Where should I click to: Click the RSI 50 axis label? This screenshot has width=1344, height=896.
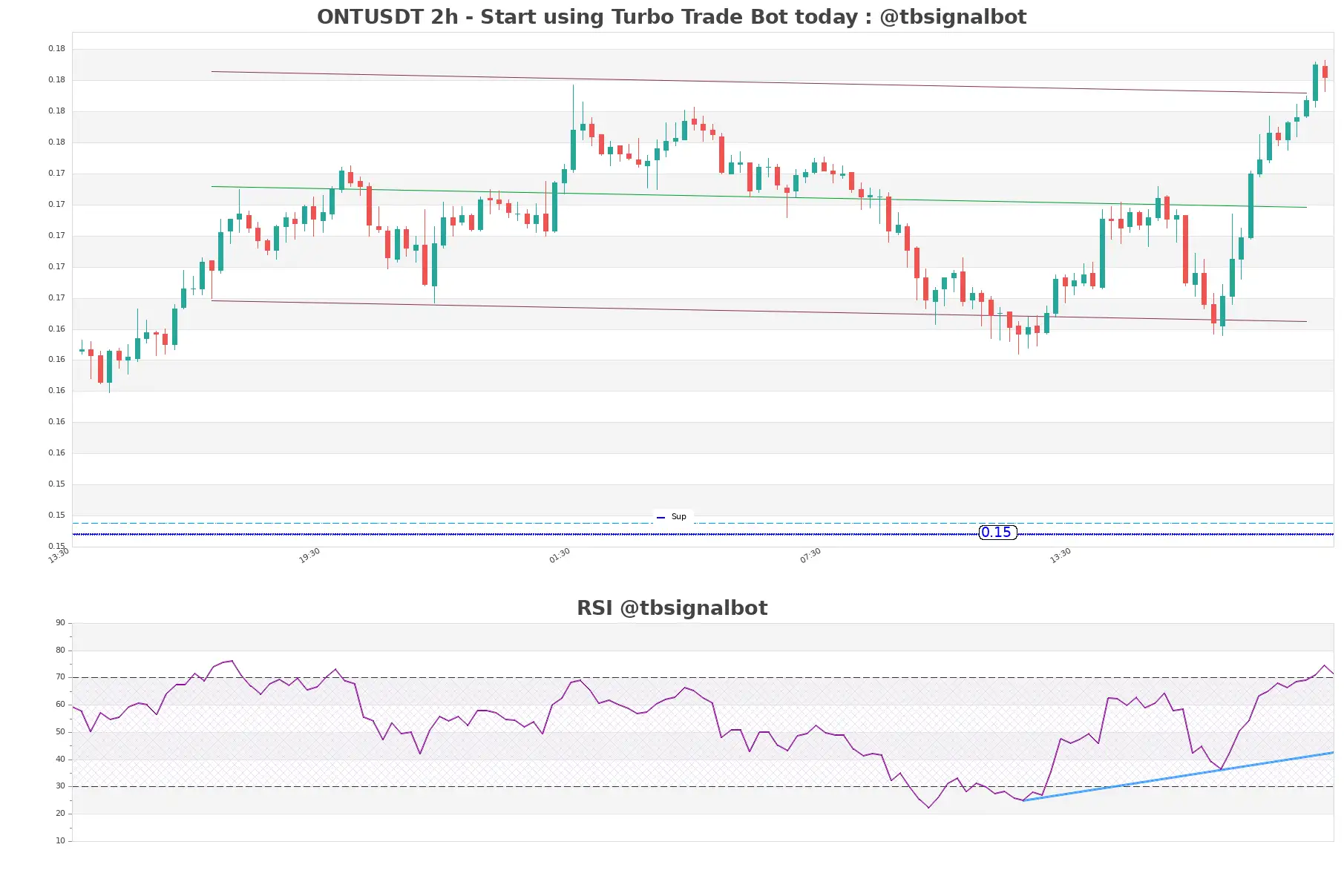60,731
